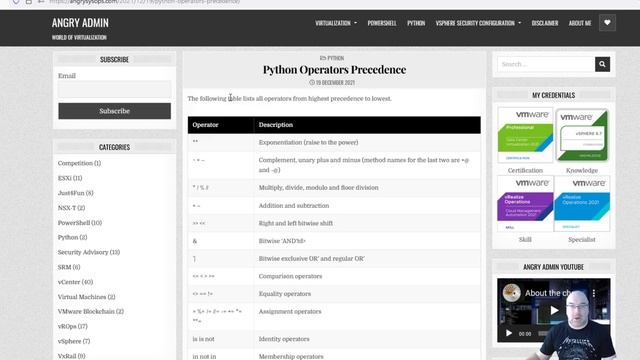Focus the Search input field

click(546, 64)
